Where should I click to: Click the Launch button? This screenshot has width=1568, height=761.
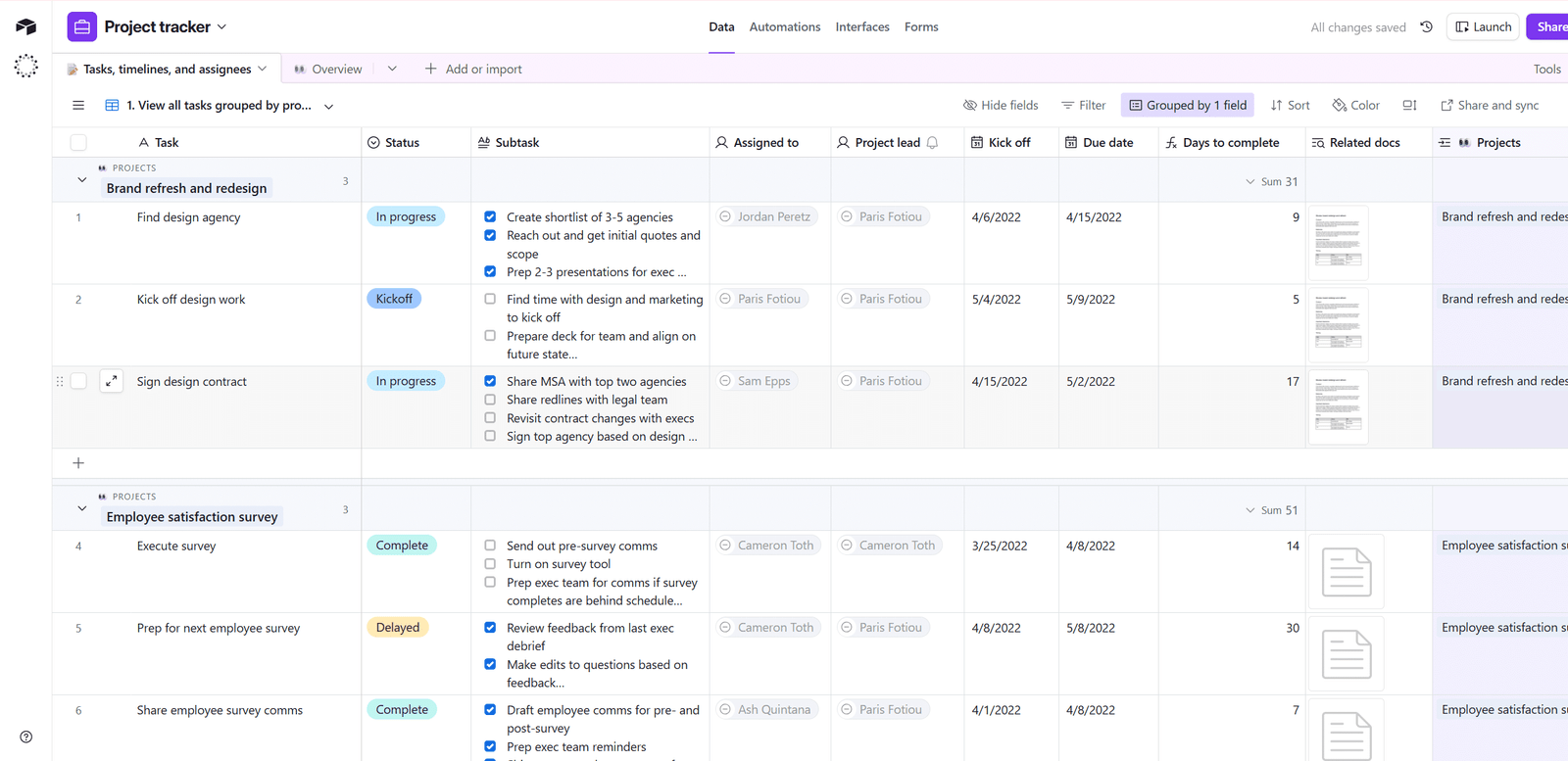(1484, 26)
